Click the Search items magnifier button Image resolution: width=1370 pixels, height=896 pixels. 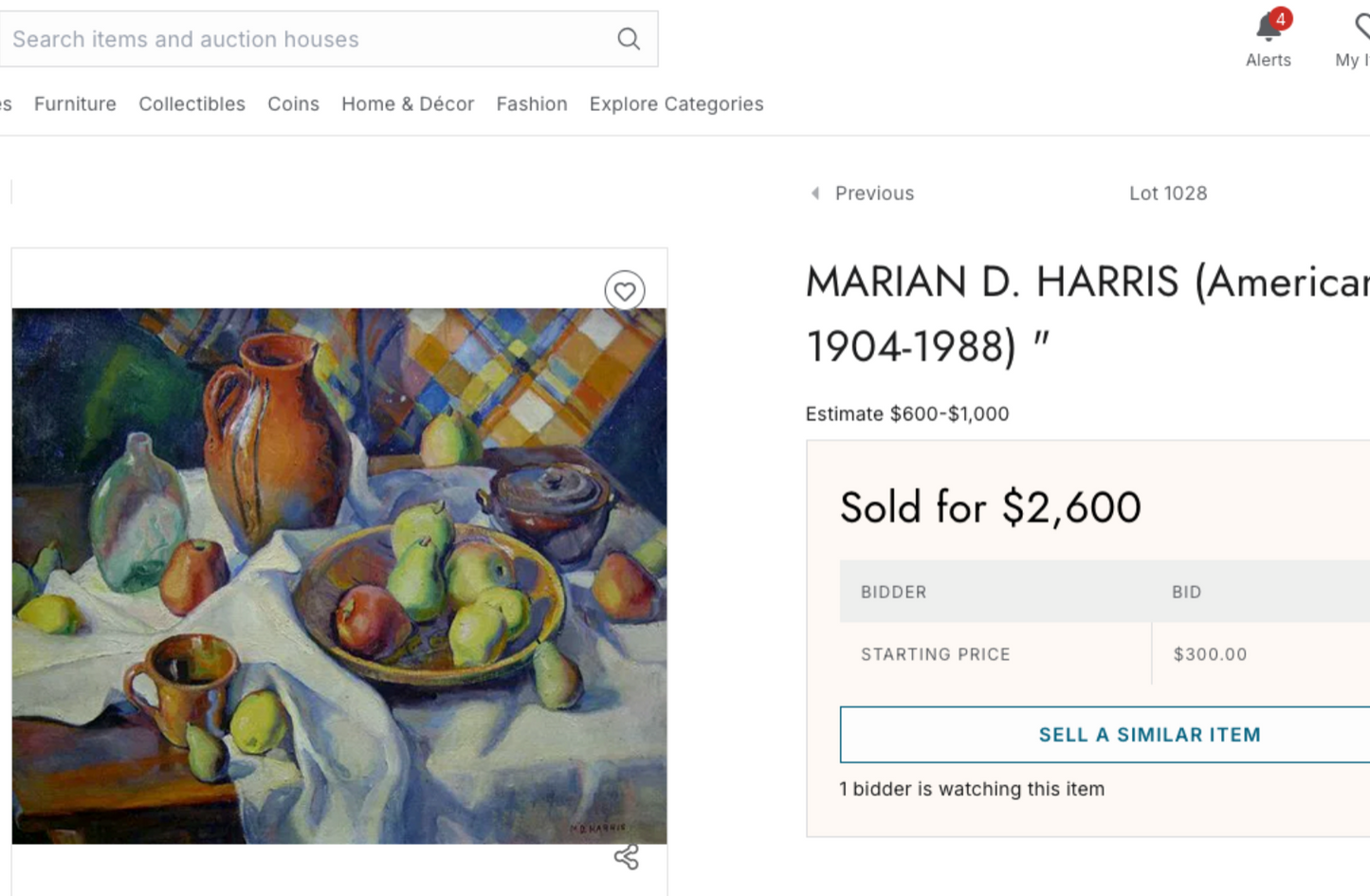pyautogui.click(x=628, y=39)
